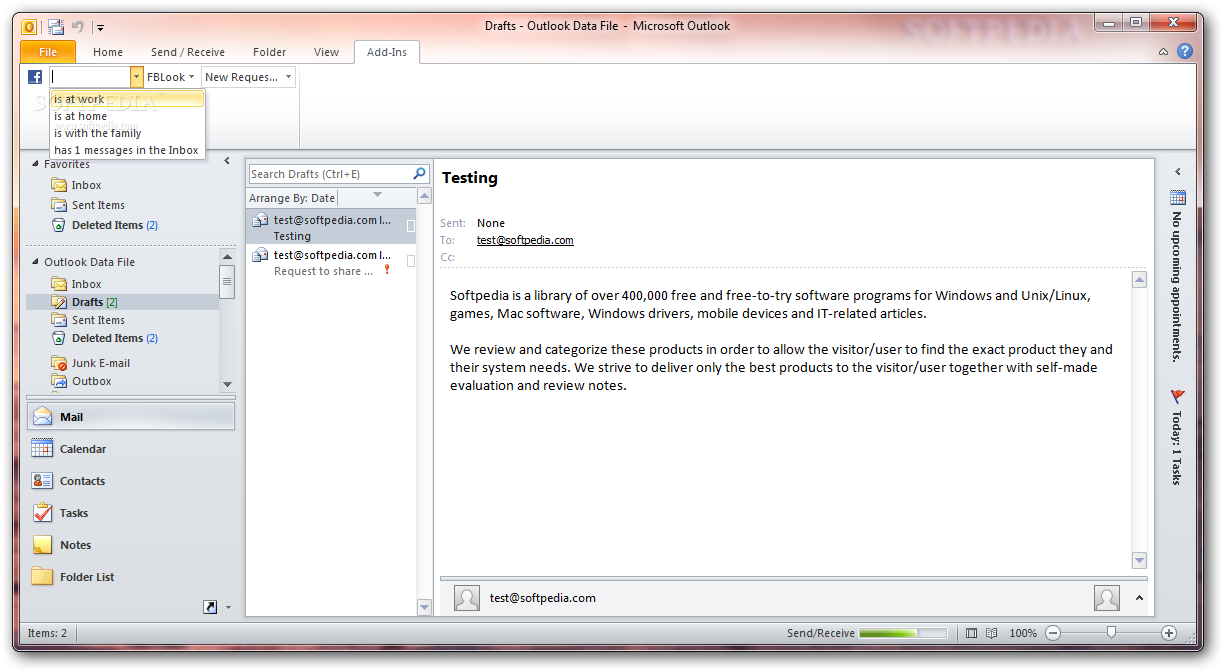This screenshot has width=1224, height=672.
Task: Open the File tab
Action: point(48,52)
